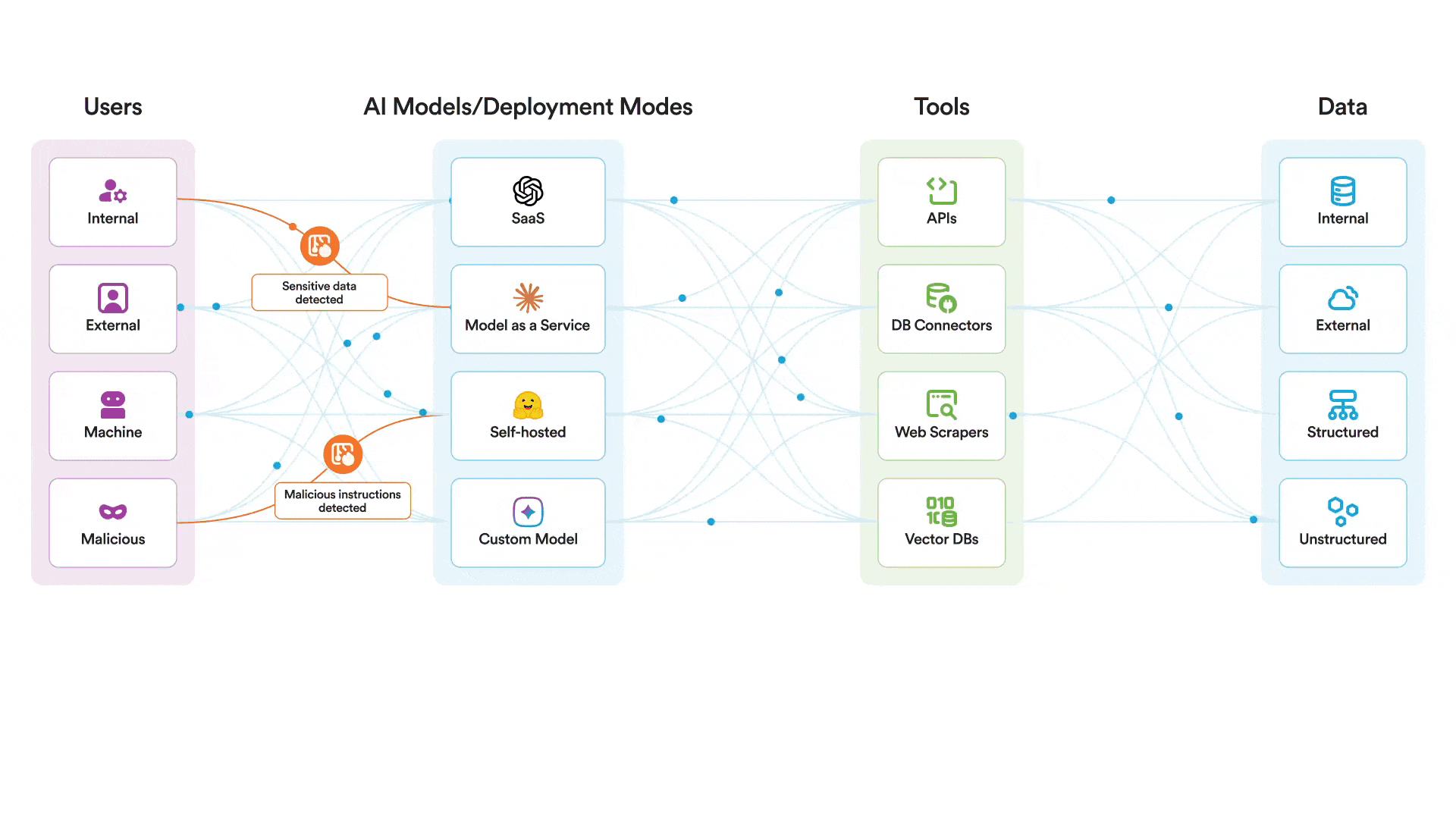This screenshot has width=1456, height=819.
Task: Click the Vector DBs binary icon
Action: click(x=941, y=511)
